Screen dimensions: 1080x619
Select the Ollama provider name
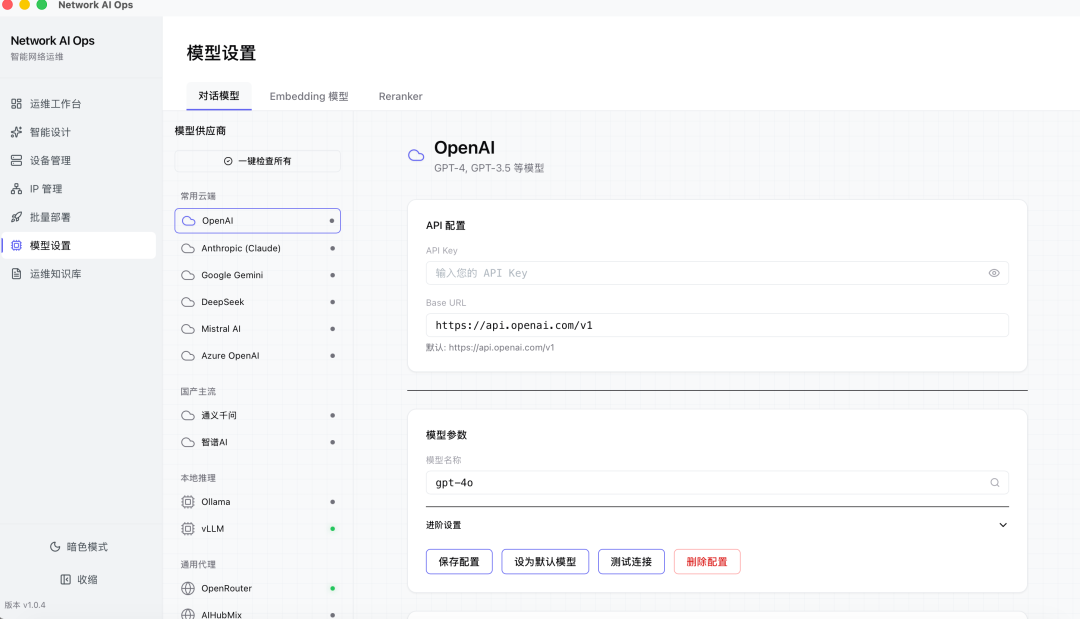point(216,502)
